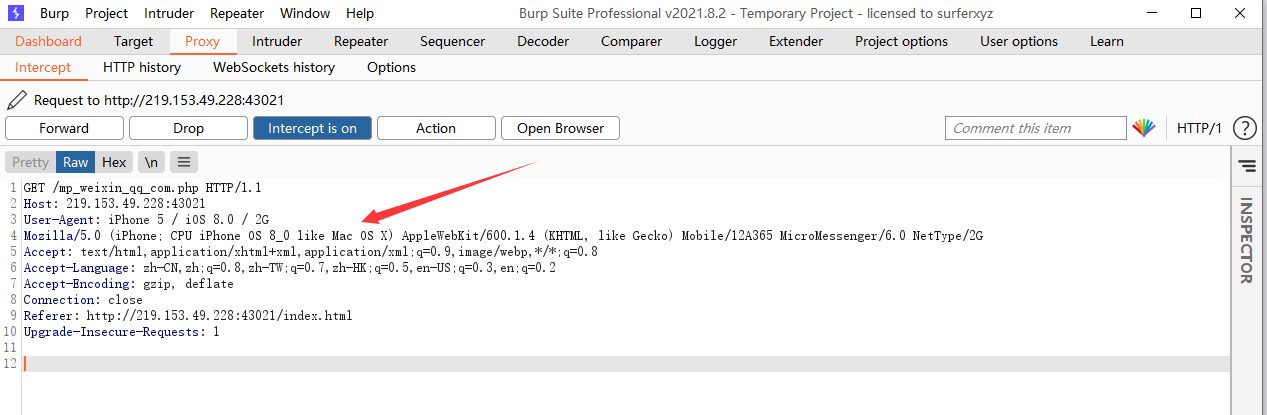
Task: Open the help question mark icon
Action: click(x=1244, y=128)
